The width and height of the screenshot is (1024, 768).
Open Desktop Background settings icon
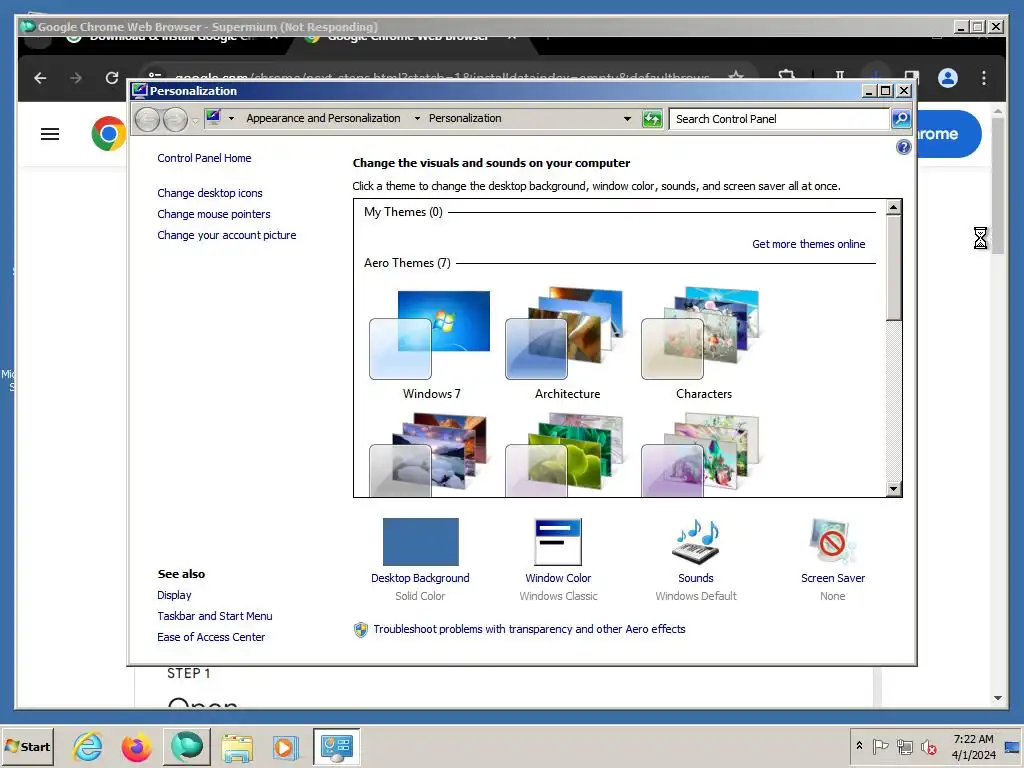pos(421,542)
